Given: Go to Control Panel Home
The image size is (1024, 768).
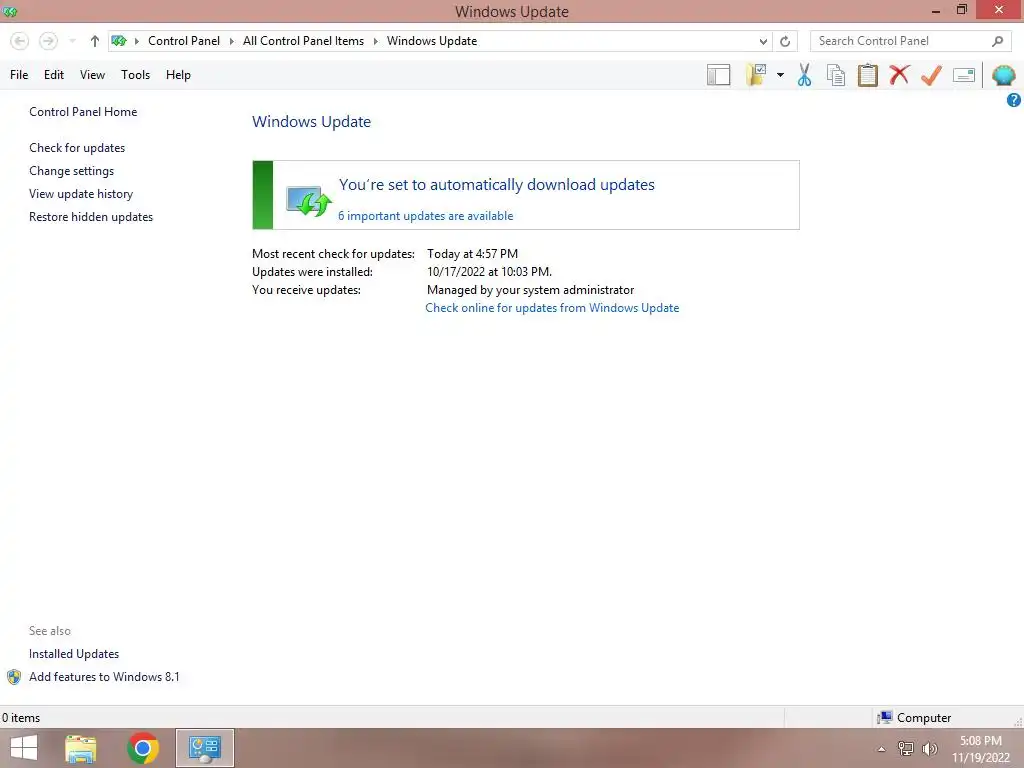Looking at the screenshot, I should coord(83,112).
